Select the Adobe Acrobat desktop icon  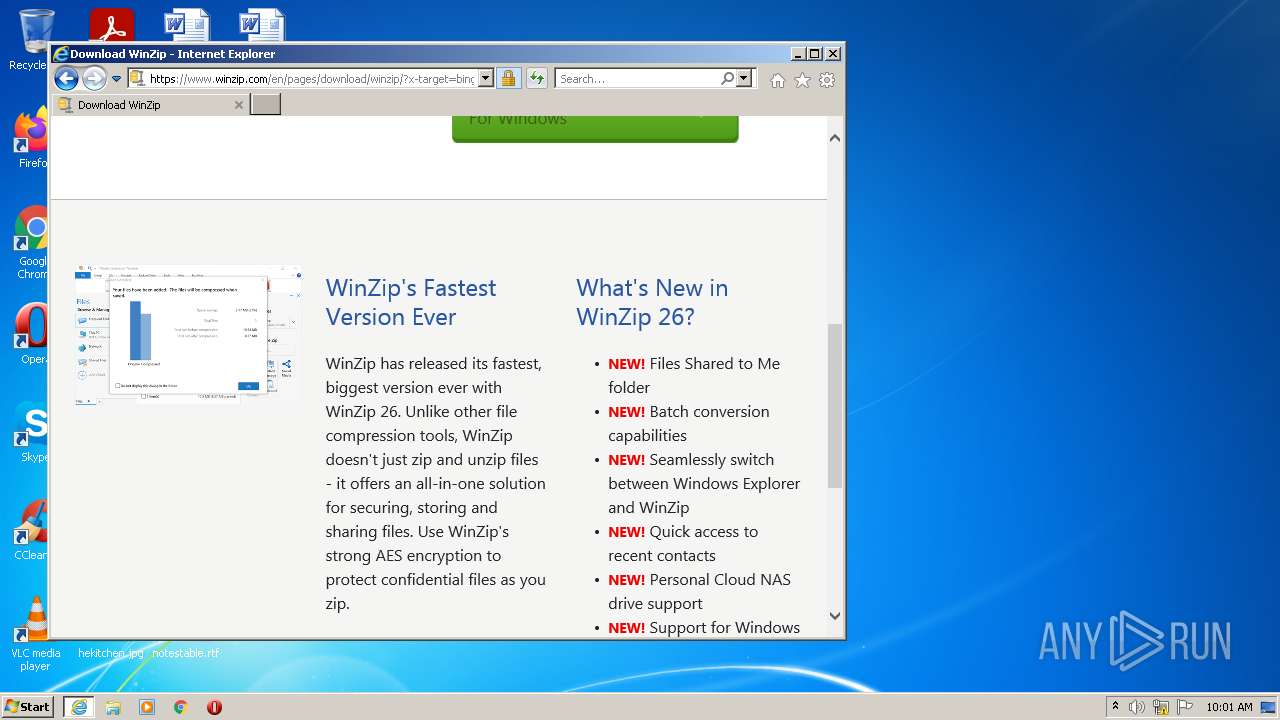112,26
